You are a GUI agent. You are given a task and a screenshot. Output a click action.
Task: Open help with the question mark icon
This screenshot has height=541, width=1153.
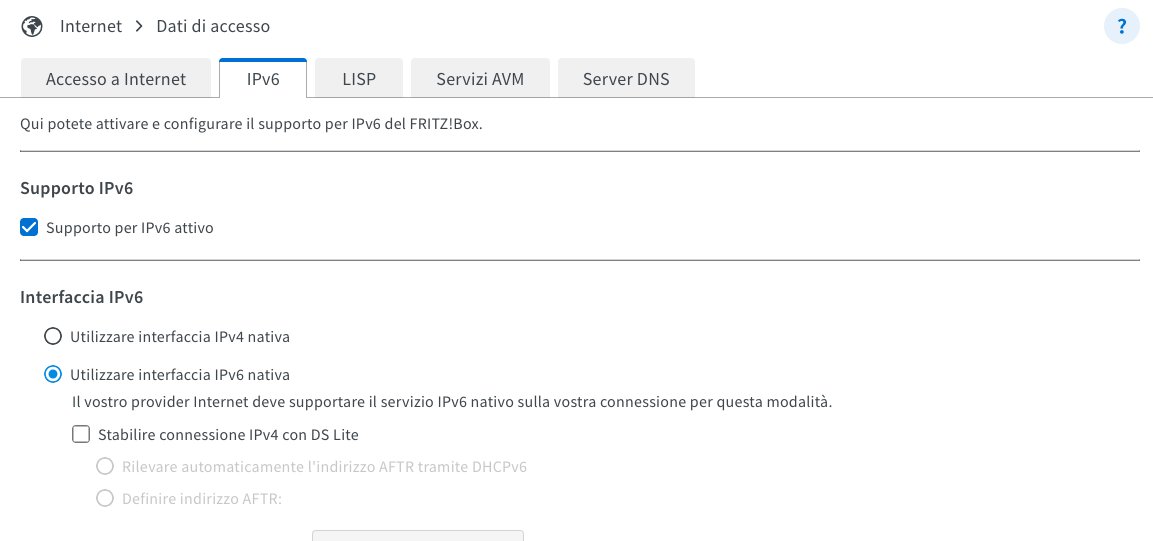pos(1121,26)
